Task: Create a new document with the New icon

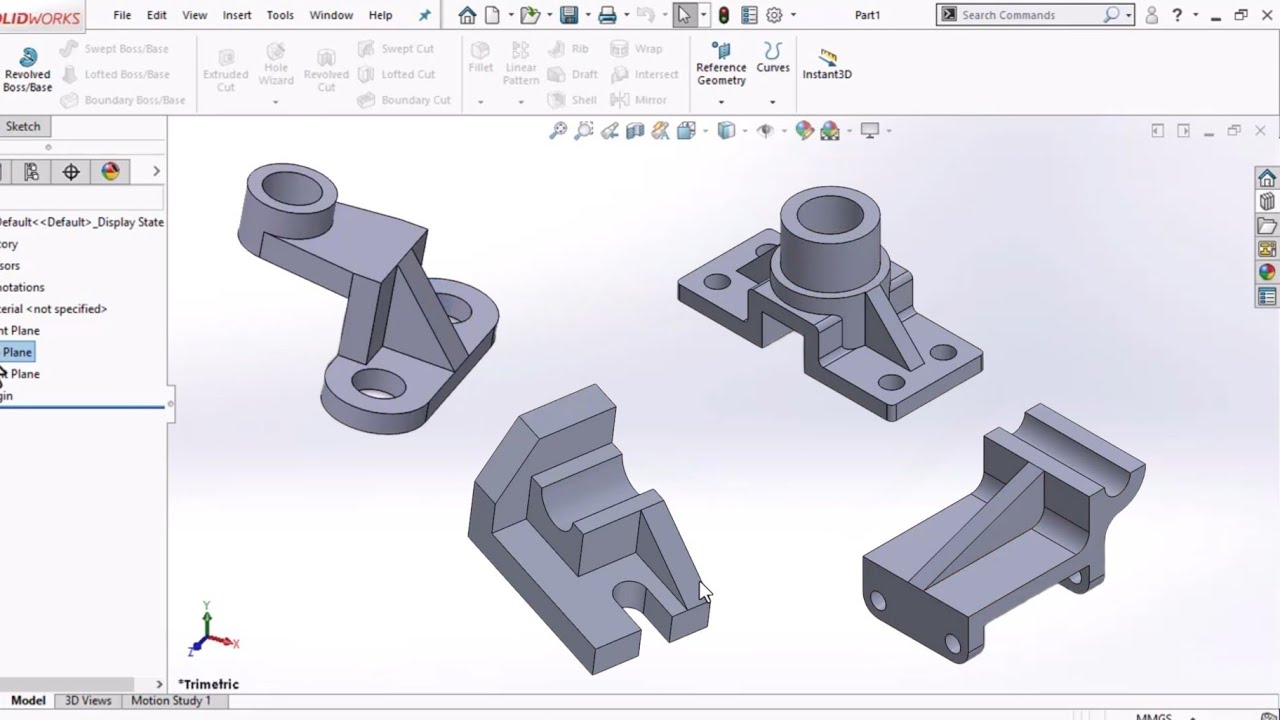Action: pyautogui.click(x=492, y=15)
